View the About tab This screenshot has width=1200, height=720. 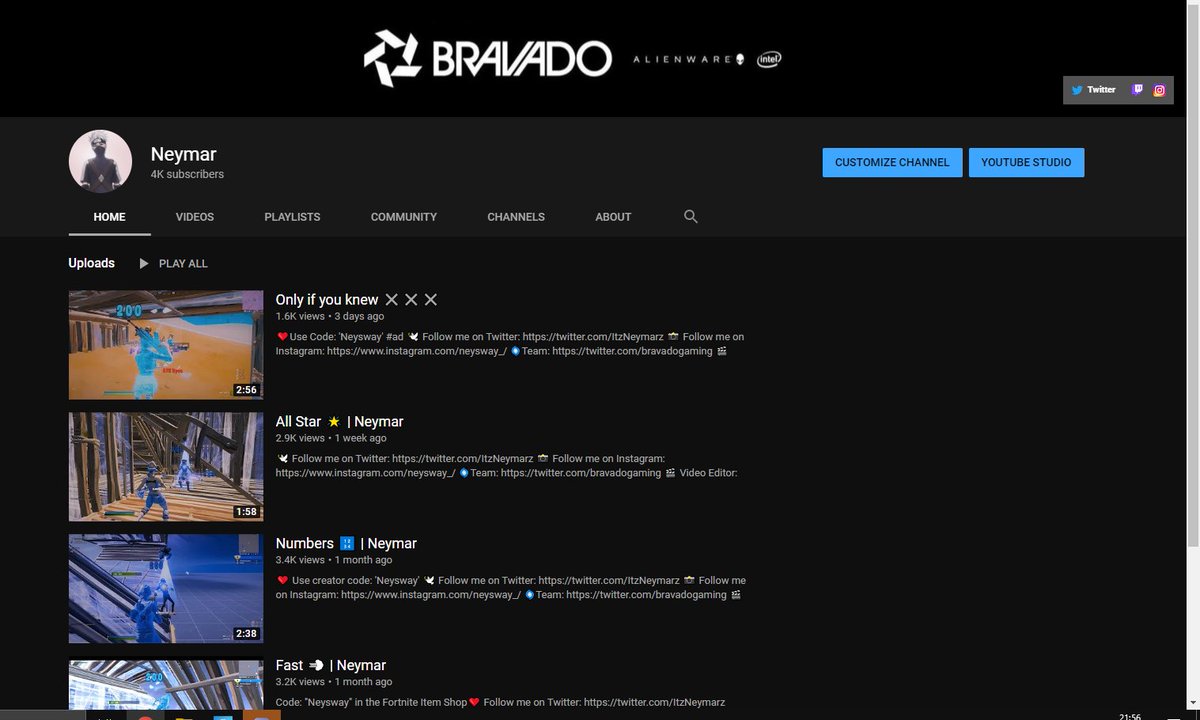(613, 217)
